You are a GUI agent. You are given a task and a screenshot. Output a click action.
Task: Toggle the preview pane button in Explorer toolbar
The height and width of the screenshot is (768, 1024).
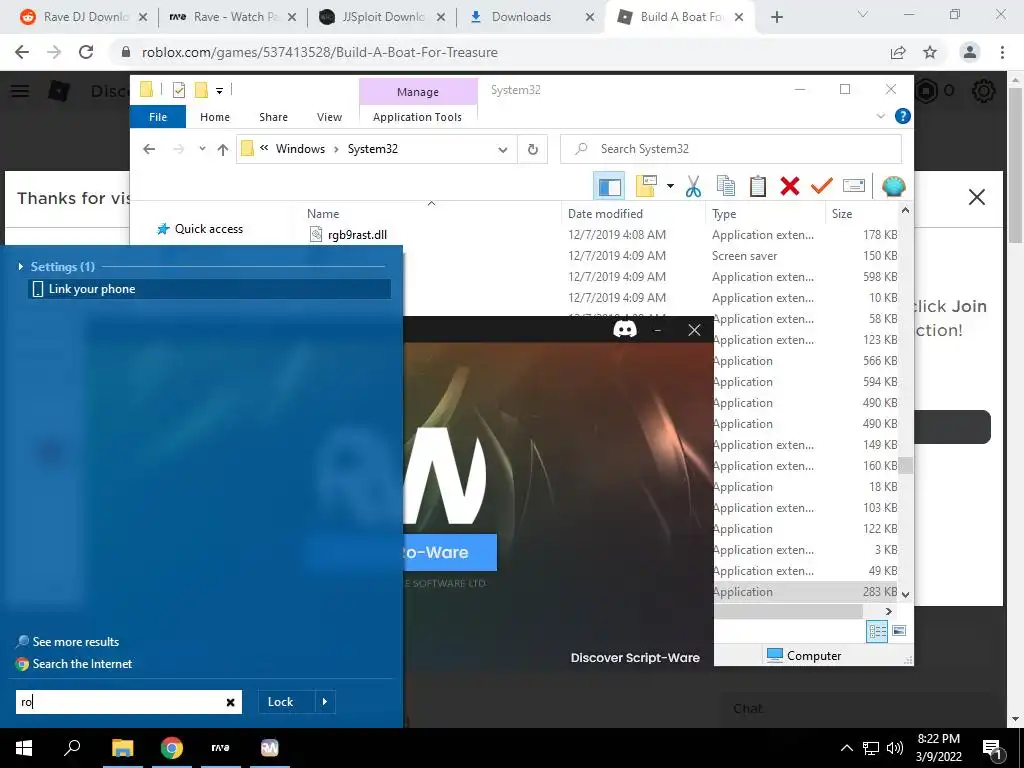pyautogui.click(x=609, y=187)
